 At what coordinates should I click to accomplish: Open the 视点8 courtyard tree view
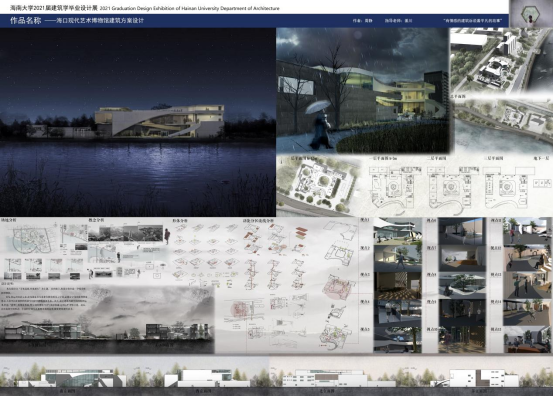point(462,285)
